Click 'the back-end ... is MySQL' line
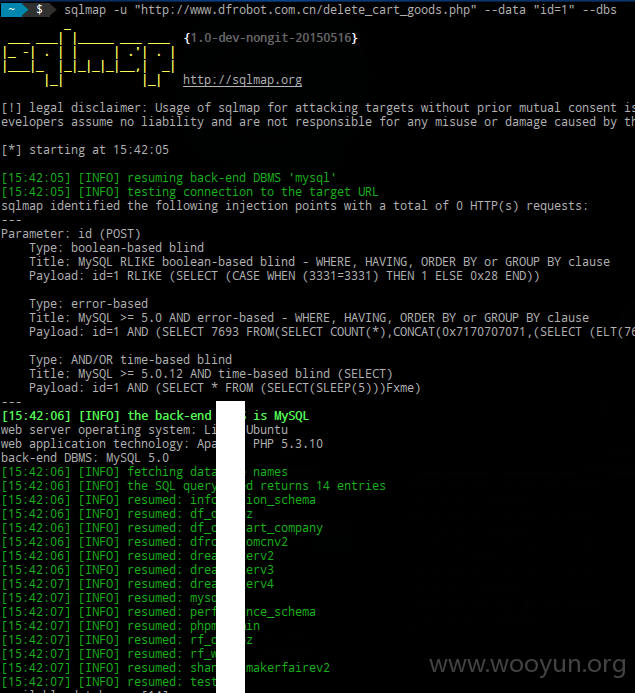The width and height of the screenshot is (635, 693). (155, 416)
